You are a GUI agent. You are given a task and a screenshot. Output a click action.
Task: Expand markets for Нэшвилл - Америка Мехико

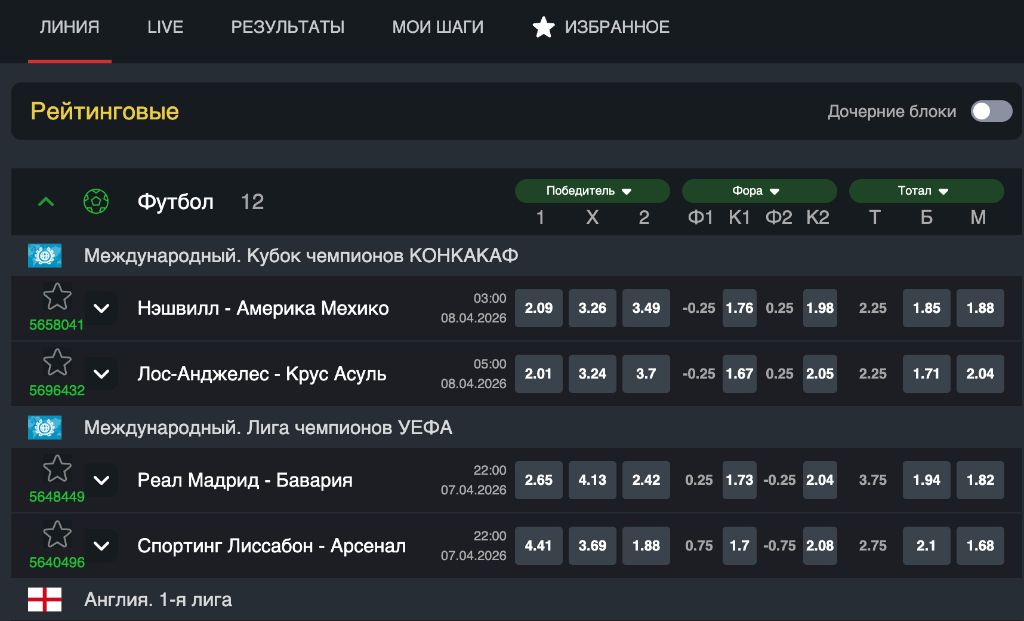[x=101, y=308]
